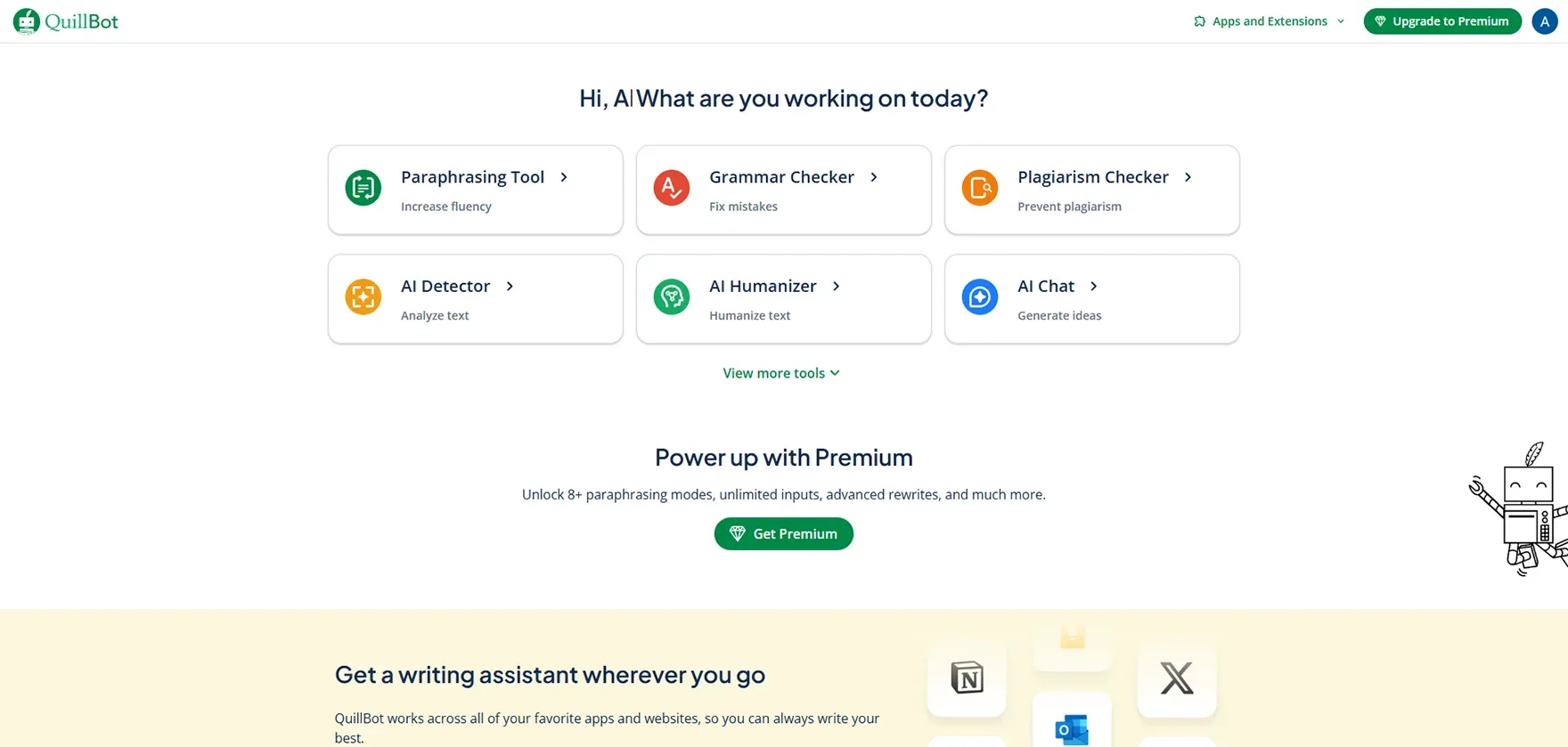Expand the Apps and Extensions dropdown

[x=1270, y=21]
